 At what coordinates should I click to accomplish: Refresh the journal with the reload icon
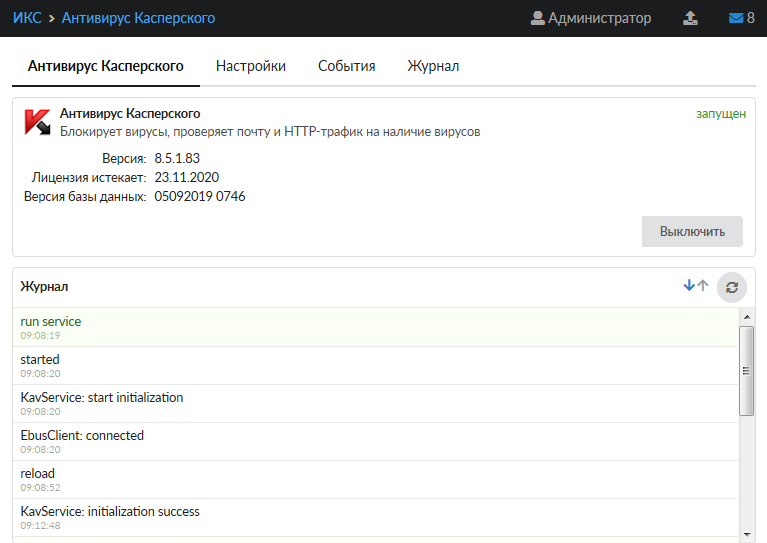tap(732, 288)
